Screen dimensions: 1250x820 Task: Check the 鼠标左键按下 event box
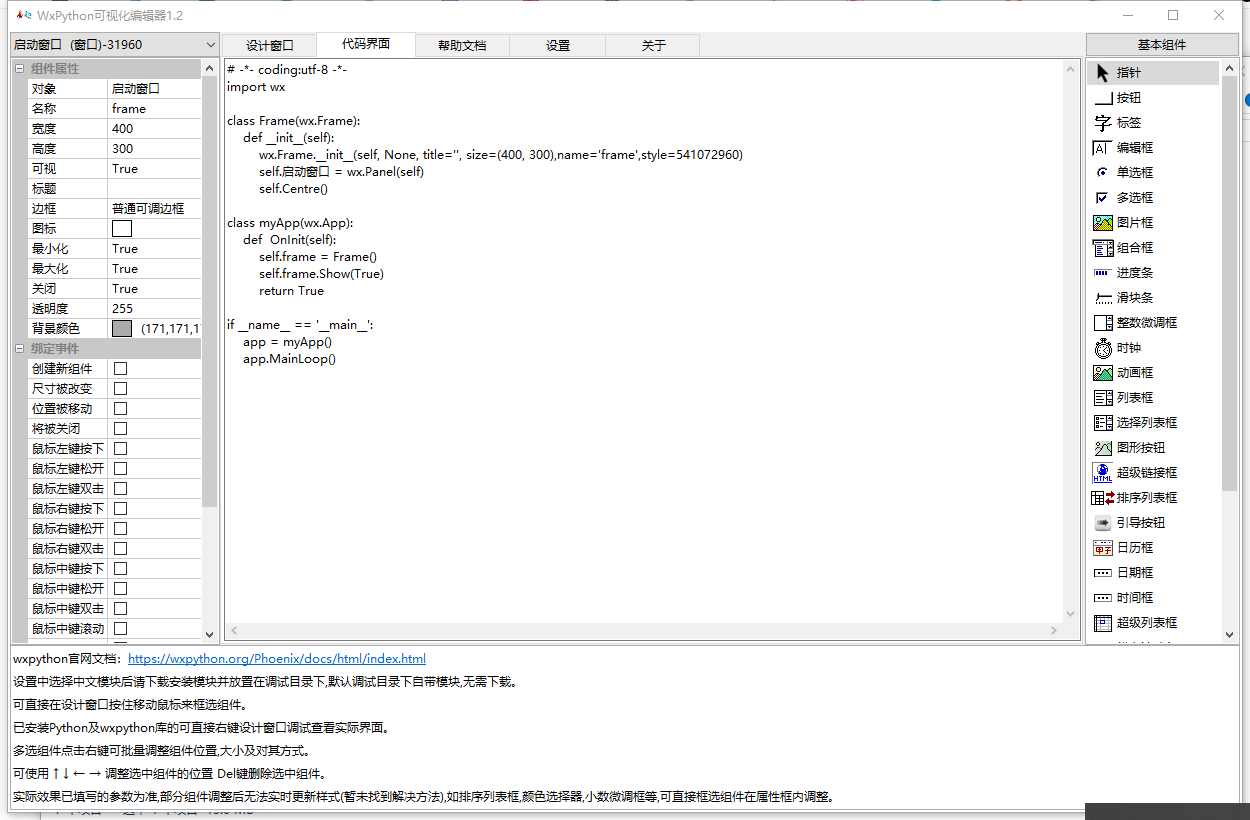click(x=120, y=449)
